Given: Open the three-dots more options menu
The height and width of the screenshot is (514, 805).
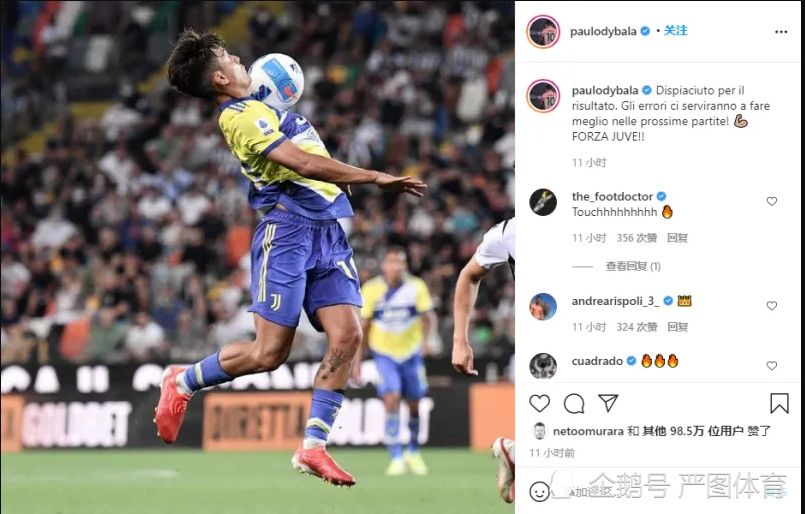Looking at the screenshot, I should (781, 32).
